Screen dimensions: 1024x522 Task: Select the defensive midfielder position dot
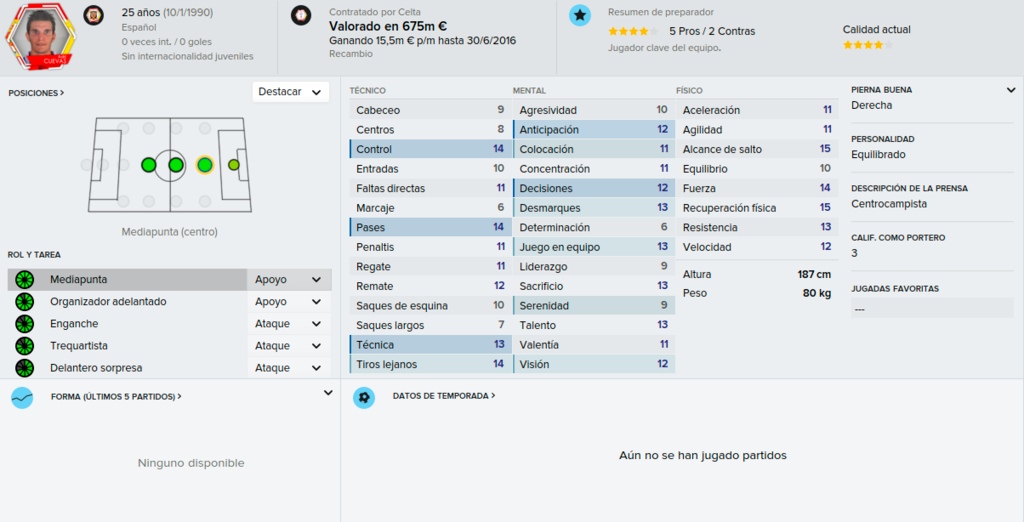click(x=149, y=165)
